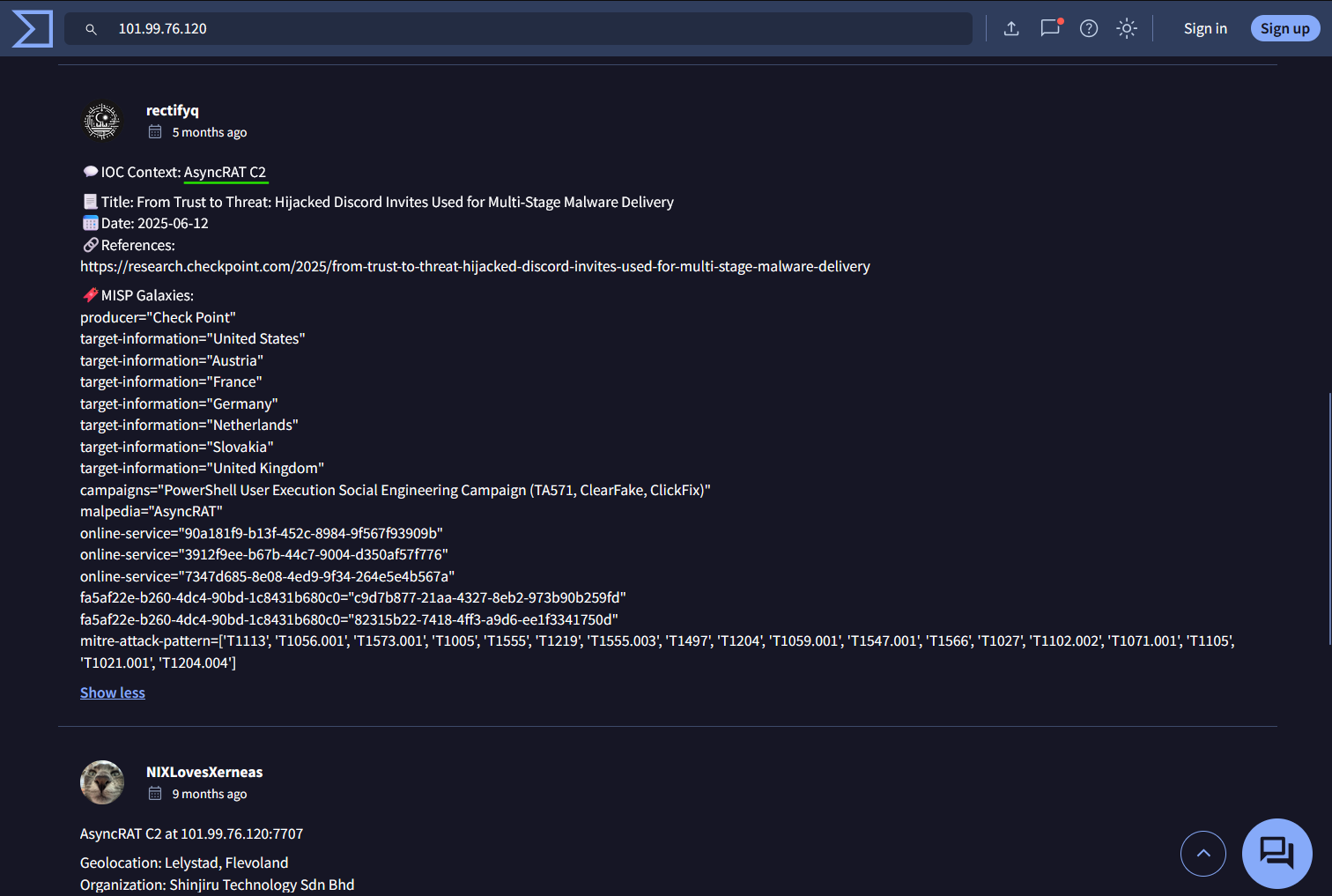Viewport: 1332px width, 896px height.
Task: Click the scroll-to-top arrow button
Action: tap(1203, 854)
